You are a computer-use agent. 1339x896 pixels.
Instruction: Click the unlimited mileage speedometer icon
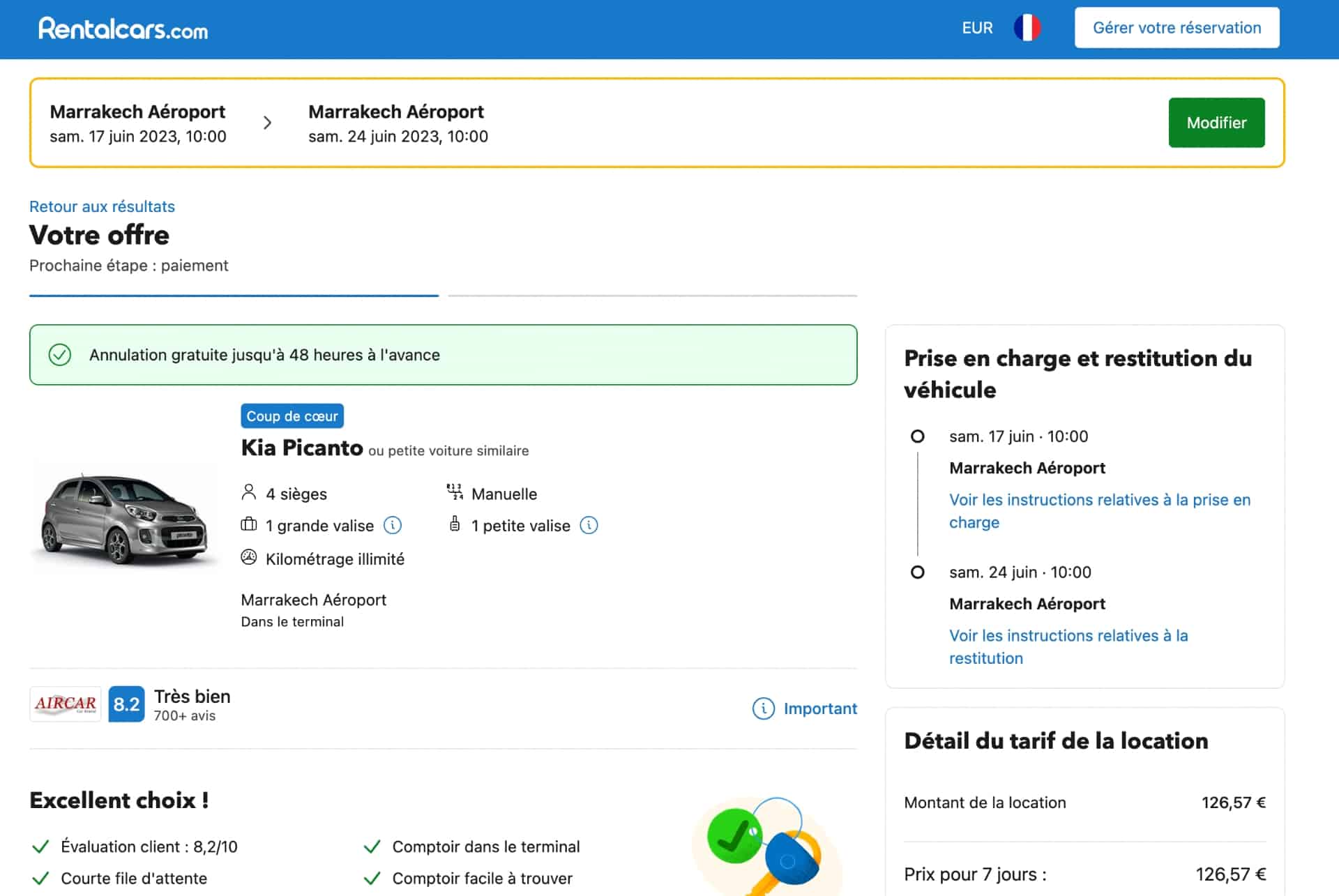(248, 557)
